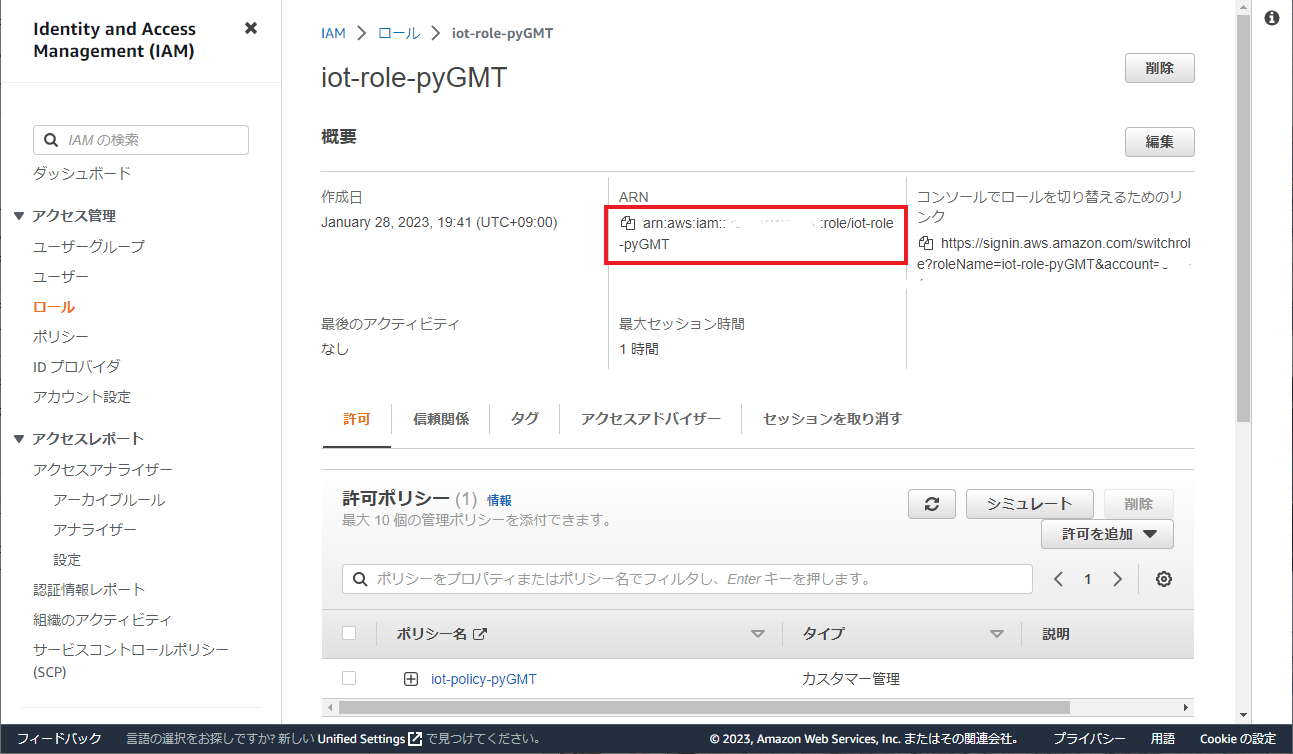This screenshot has width=1293, height=754.
Task: Open the アクセスアドバイザー tab
Action: [x=651, y=419]
